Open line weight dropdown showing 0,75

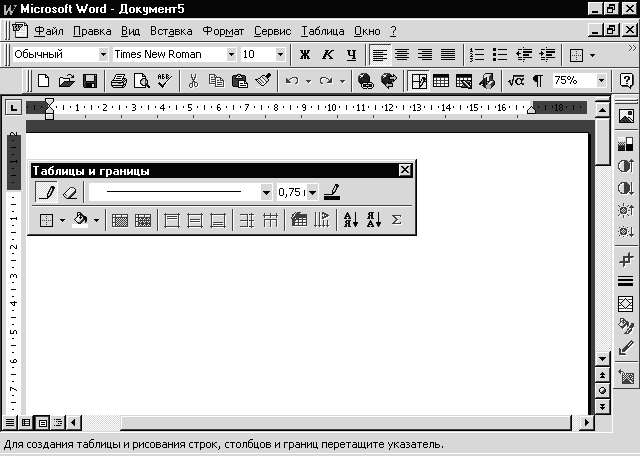point(312,192)
